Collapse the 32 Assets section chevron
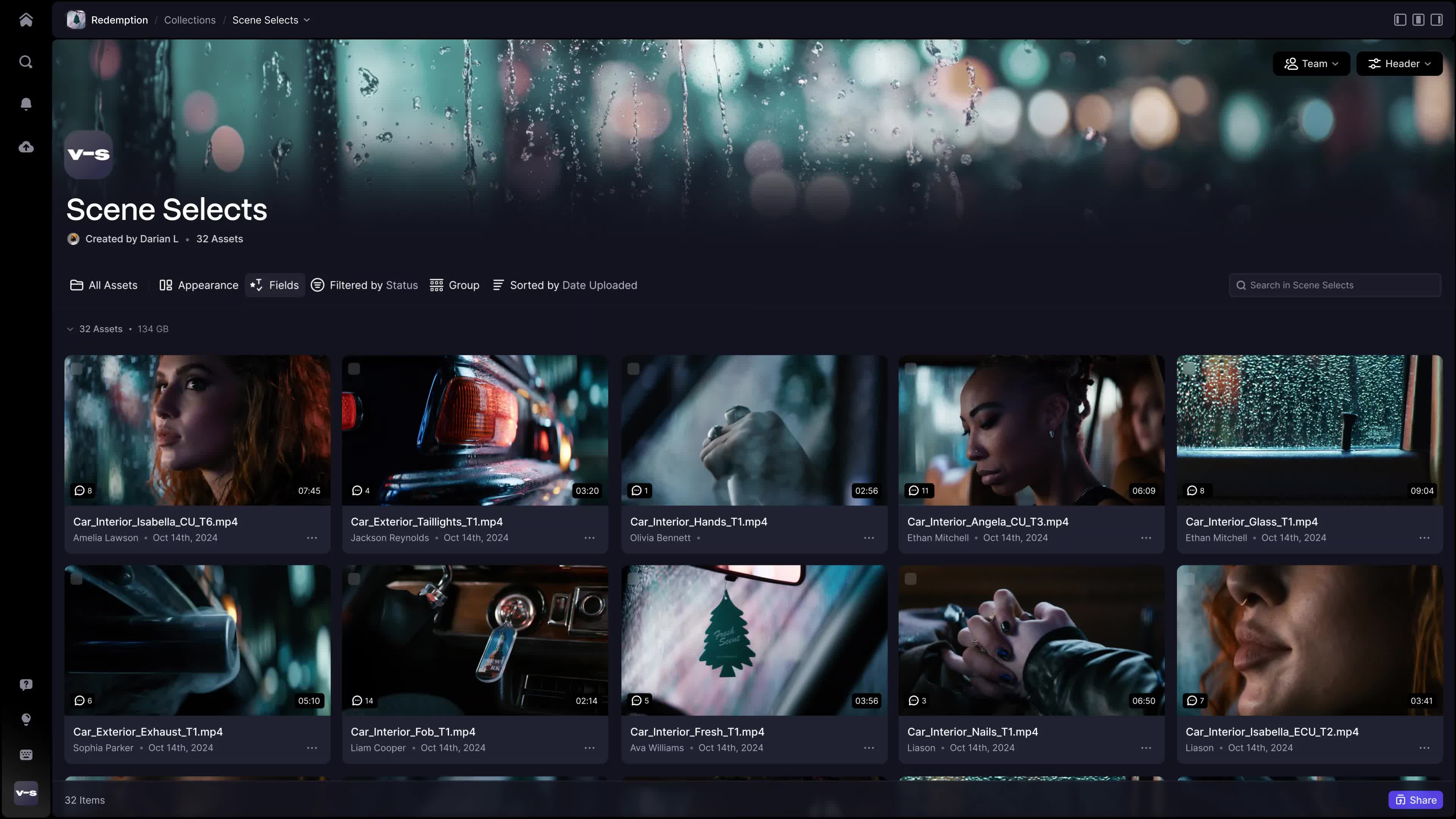The width and height of the screenshot is (1456, 819). point(70,329)
